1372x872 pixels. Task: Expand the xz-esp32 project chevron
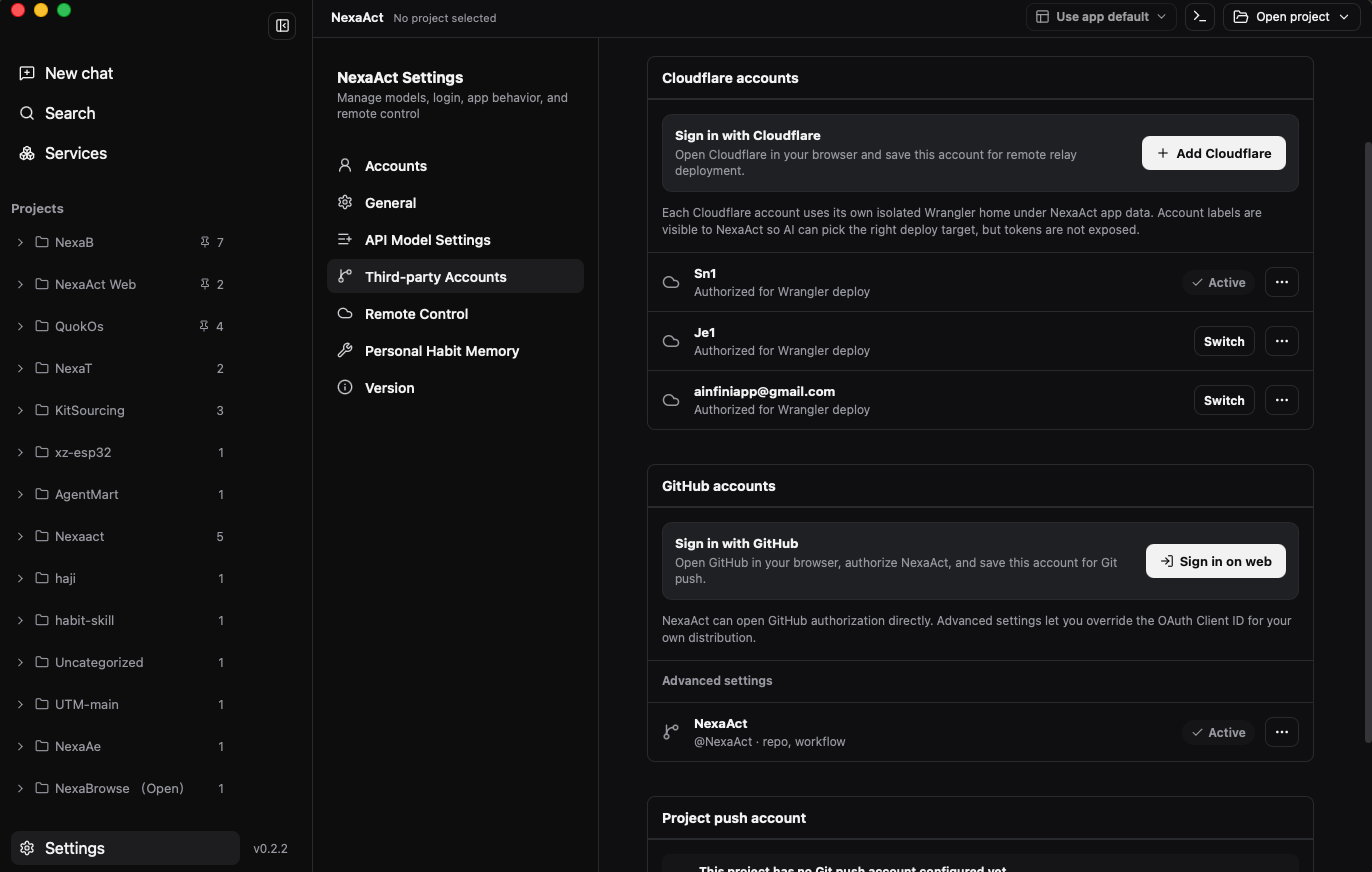(x=20, y=452)
